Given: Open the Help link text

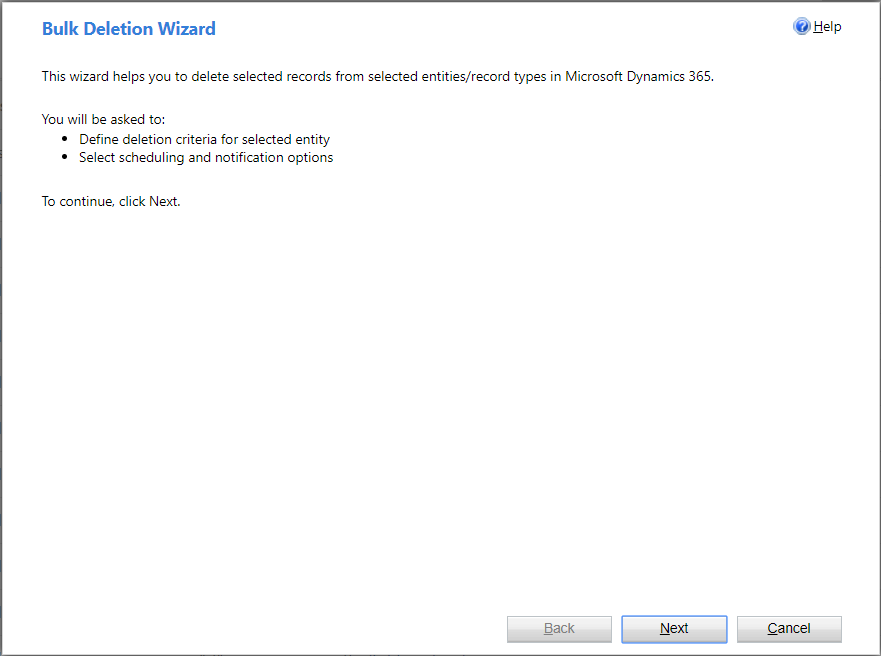Looking at the screenshot, I should [x=827, y=26].
